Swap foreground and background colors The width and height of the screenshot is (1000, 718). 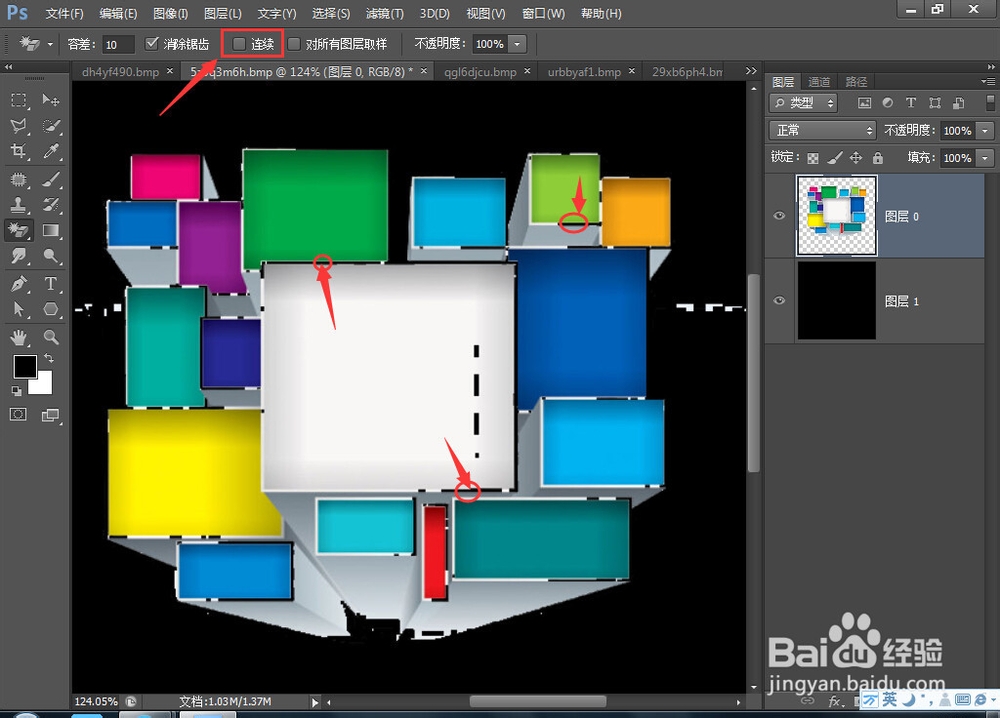pyautogui.click(x=49, y=358)
